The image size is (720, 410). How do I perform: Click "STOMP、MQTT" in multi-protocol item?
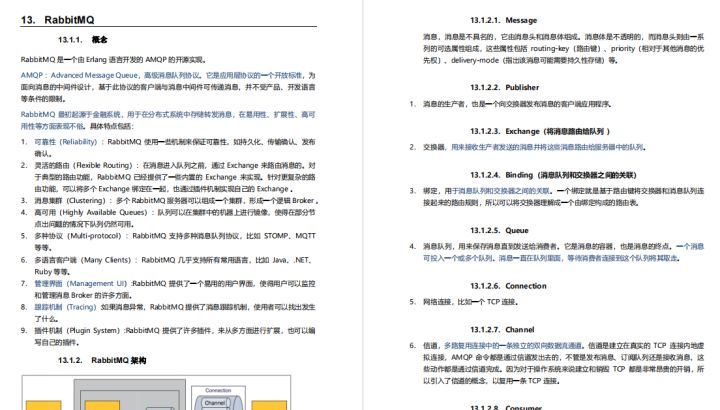(290, 236)
